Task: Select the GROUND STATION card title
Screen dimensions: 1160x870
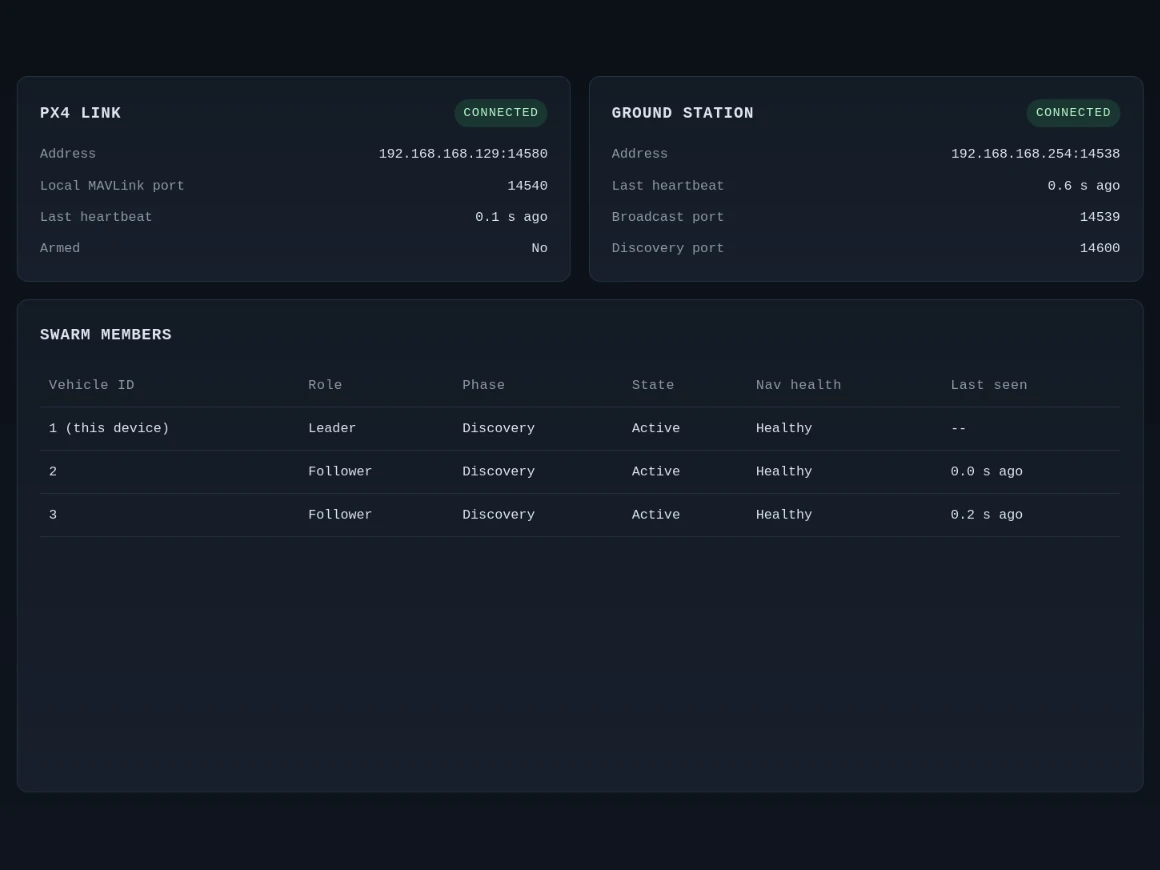Action: (x=682, y=113)
